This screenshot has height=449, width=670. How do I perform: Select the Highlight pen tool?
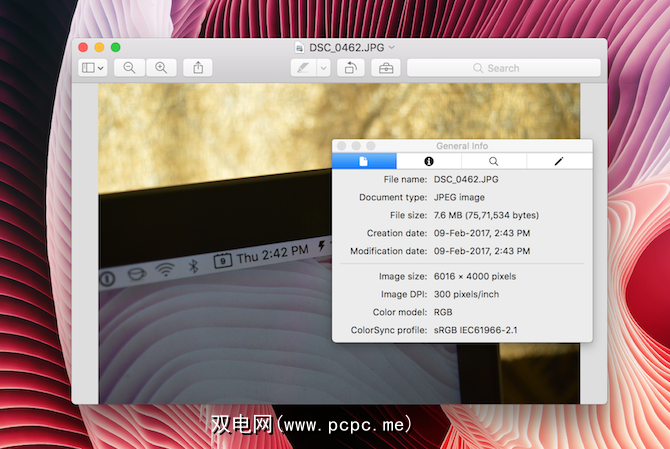(x=301, y=68)
